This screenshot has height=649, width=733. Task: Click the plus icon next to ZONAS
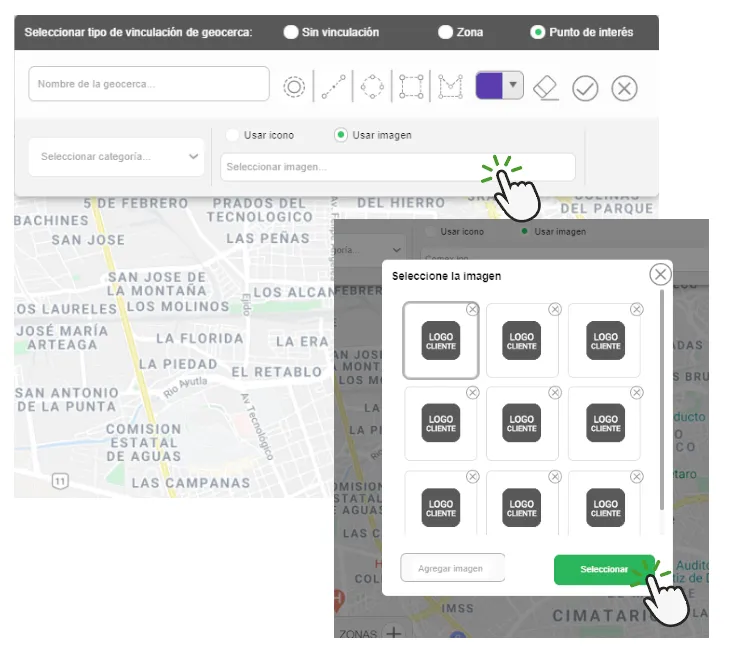394,632
